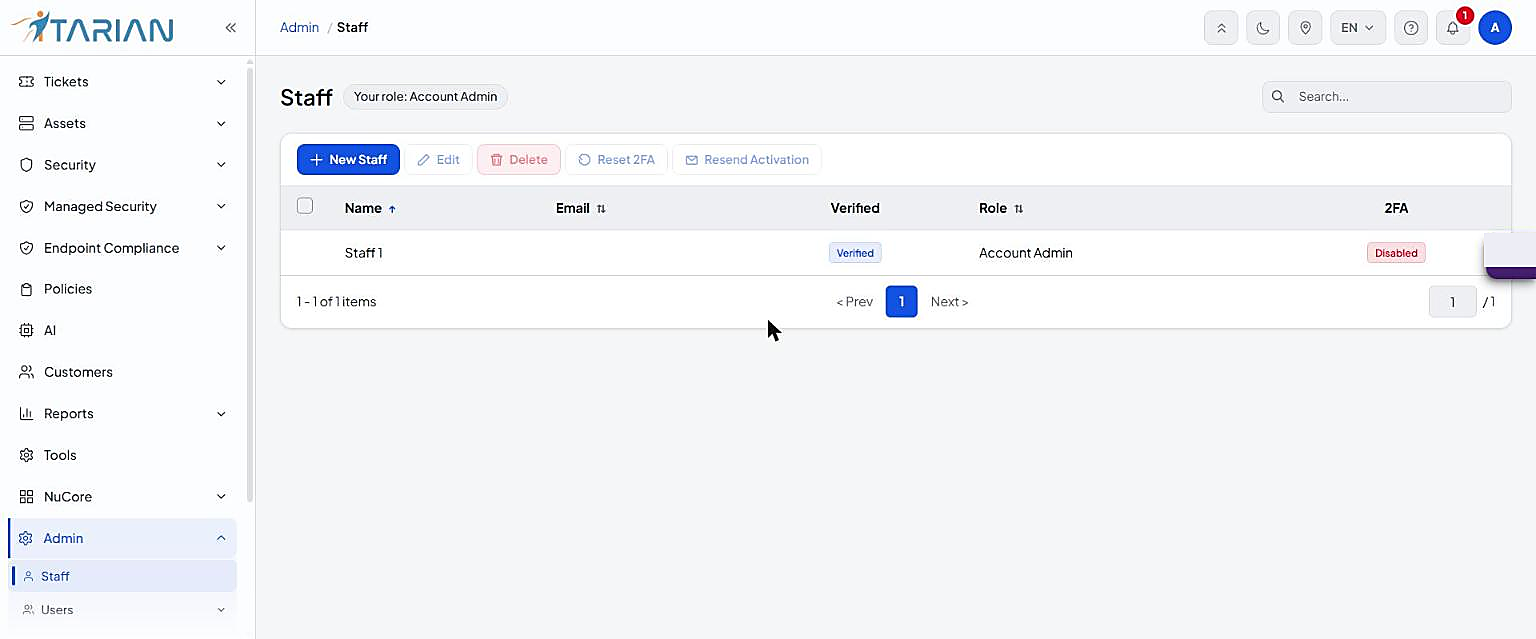Viewport: 1536px width, 639px height.
Task: Click the Disabled 2FA badge
Action: [1396, 253]
